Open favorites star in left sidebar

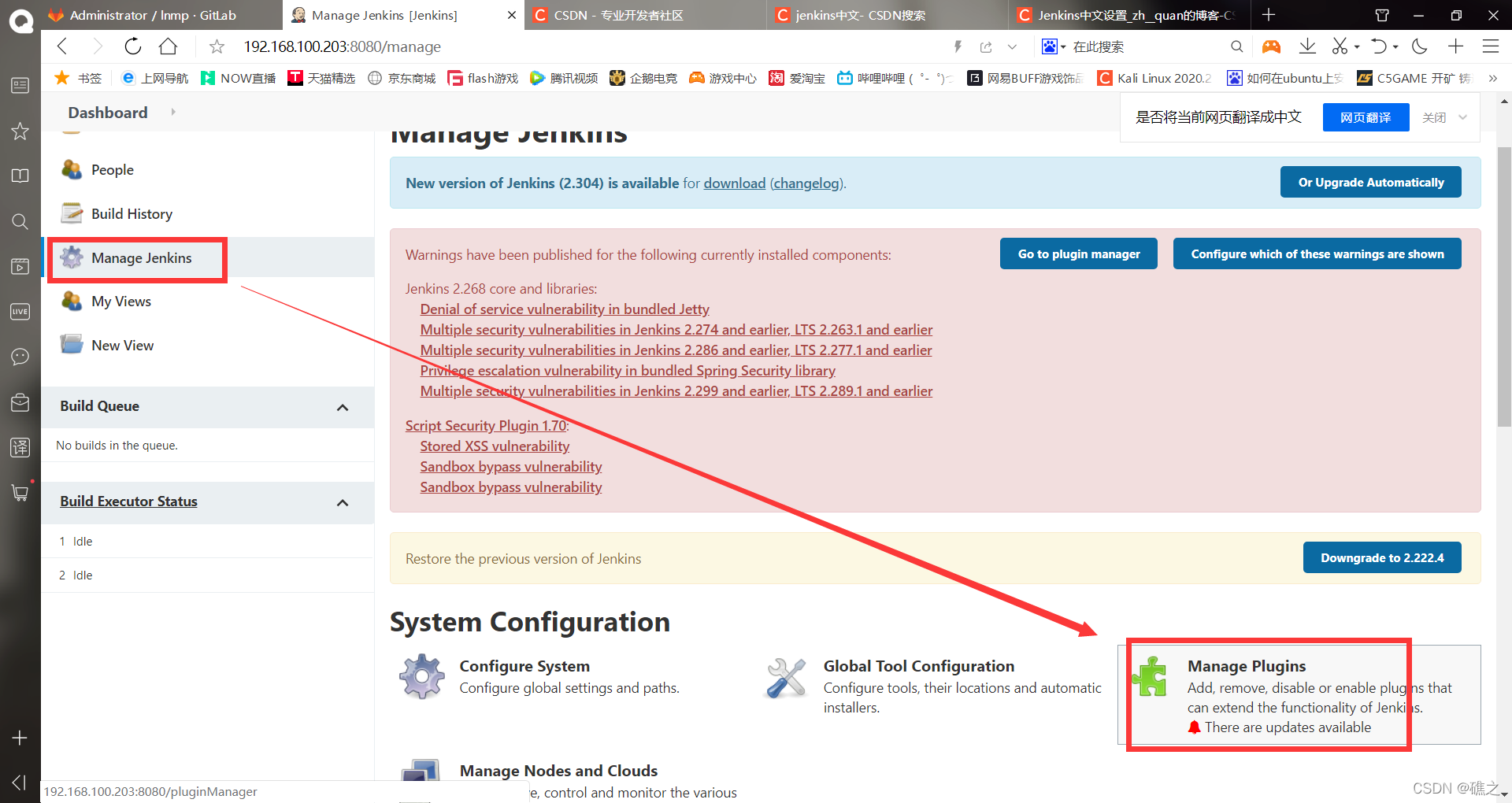click(x=20, y=131)
